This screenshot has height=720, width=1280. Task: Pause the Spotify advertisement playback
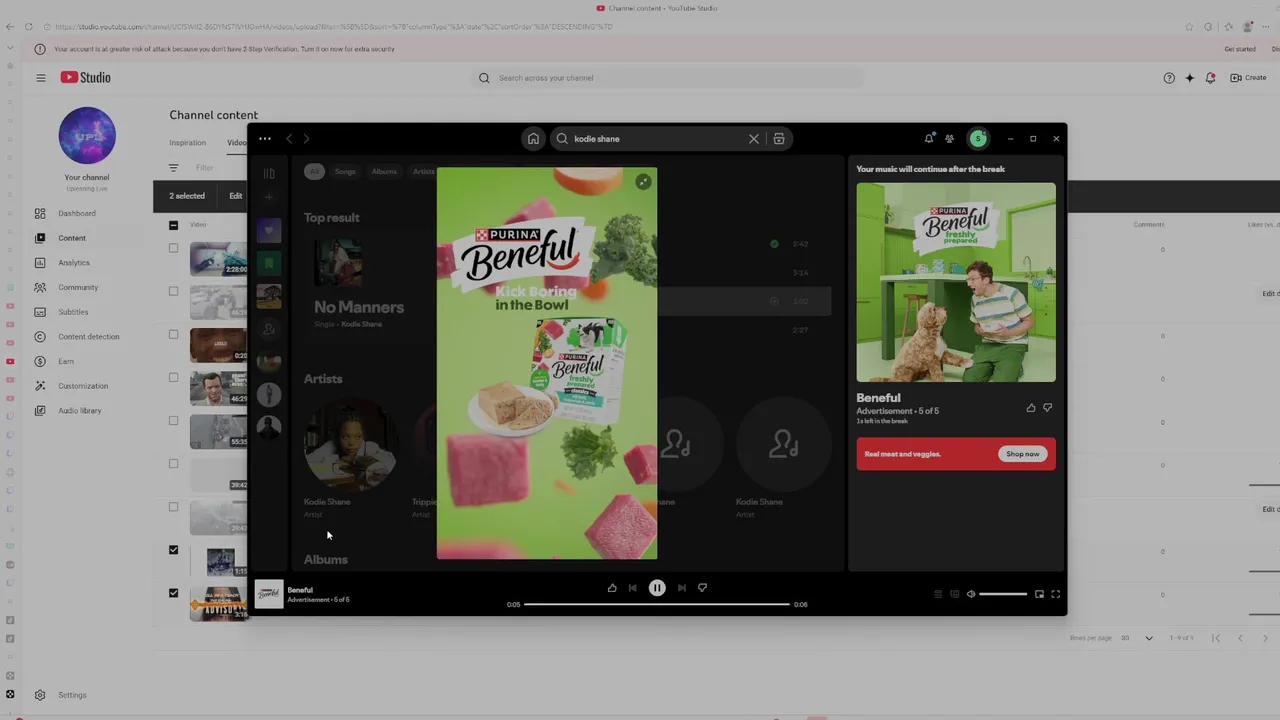657,588
